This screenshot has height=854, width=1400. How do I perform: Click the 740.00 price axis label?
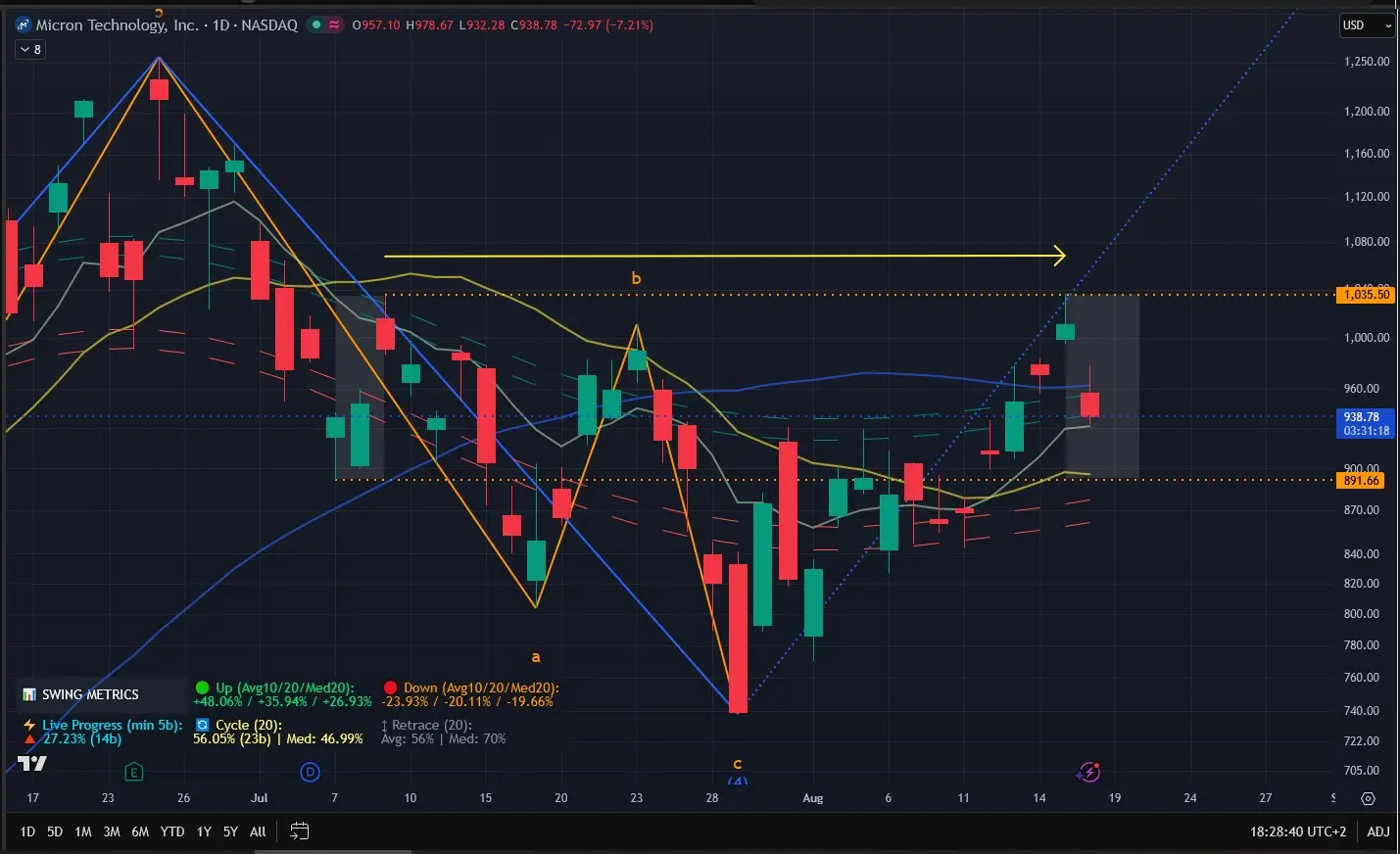pos(1362,710)
